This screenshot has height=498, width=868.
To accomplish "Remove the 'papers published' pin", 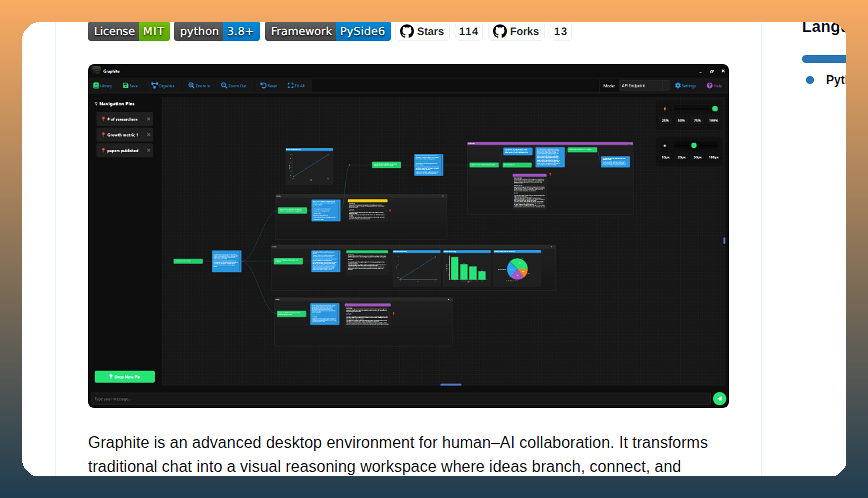I will [x=148, y=150].
